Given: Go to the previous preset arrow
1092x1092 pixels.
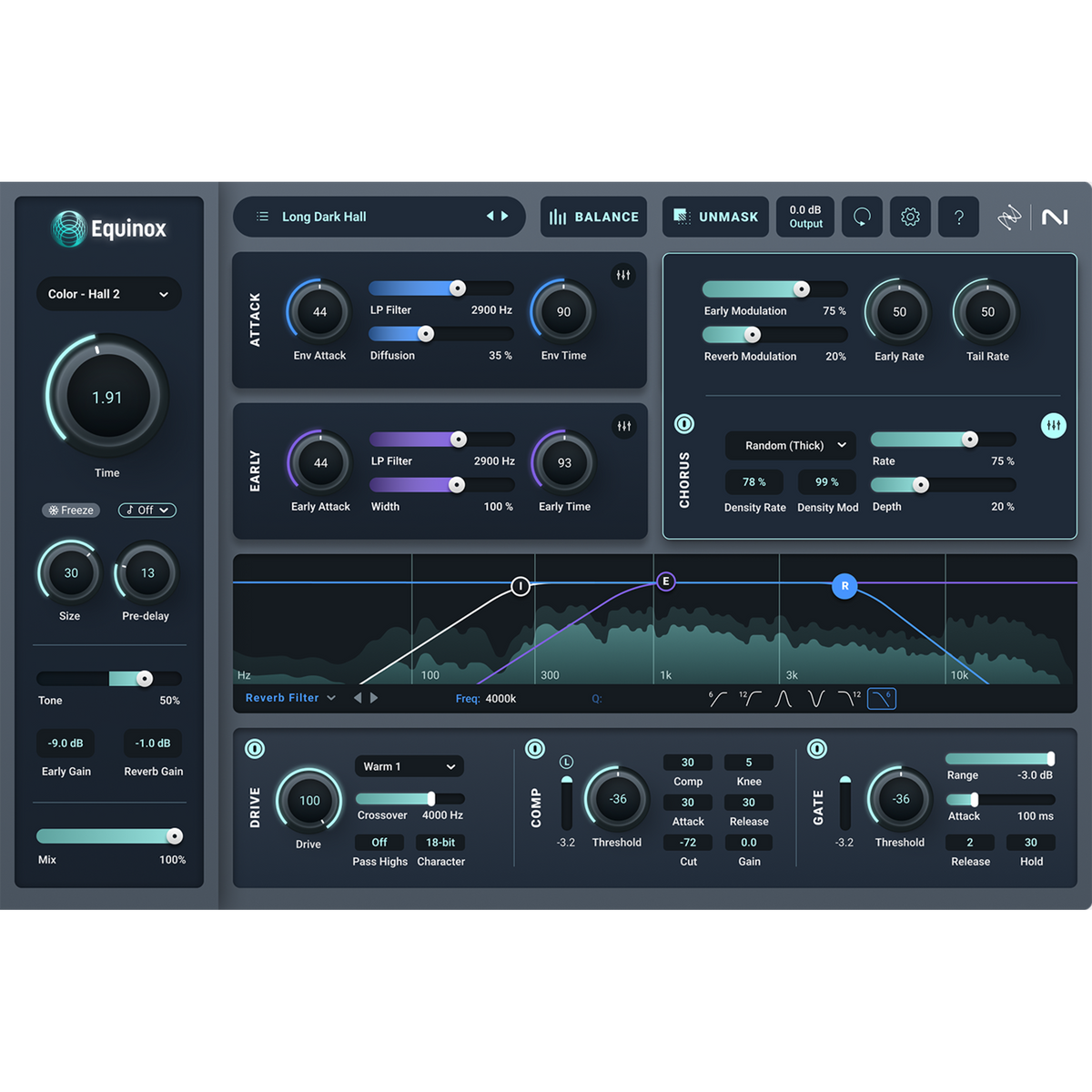Looking at the screenshot, I should click(x=490, y=216).
